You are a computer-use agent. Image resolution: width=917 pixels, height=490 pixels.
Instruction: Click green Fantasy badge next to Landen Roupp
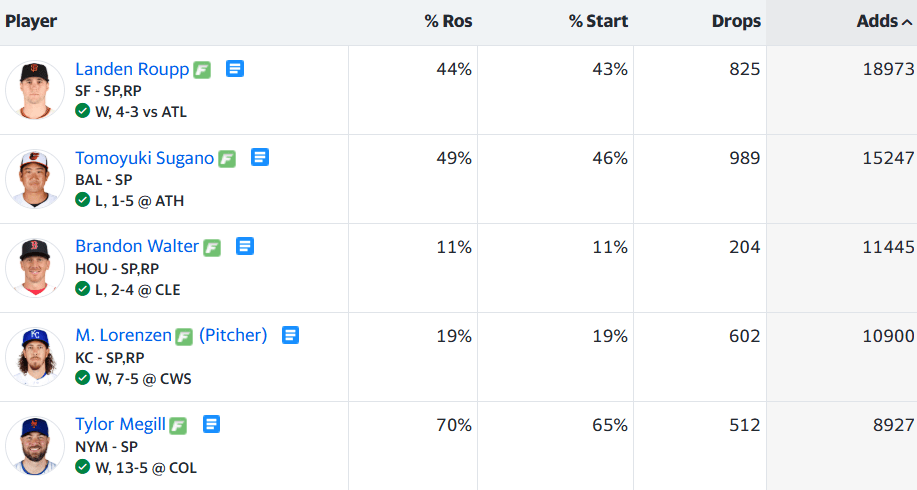[x=202, y=70]
